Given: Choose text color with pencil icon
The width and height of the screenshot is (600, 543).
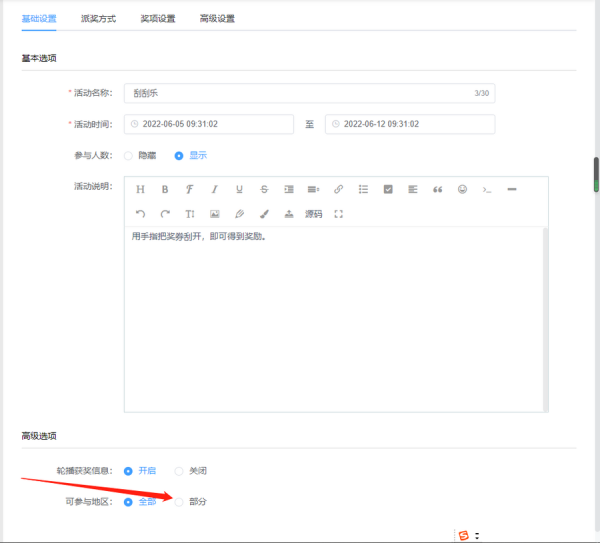Looking at the screenshot, I should tap(239, 214).
